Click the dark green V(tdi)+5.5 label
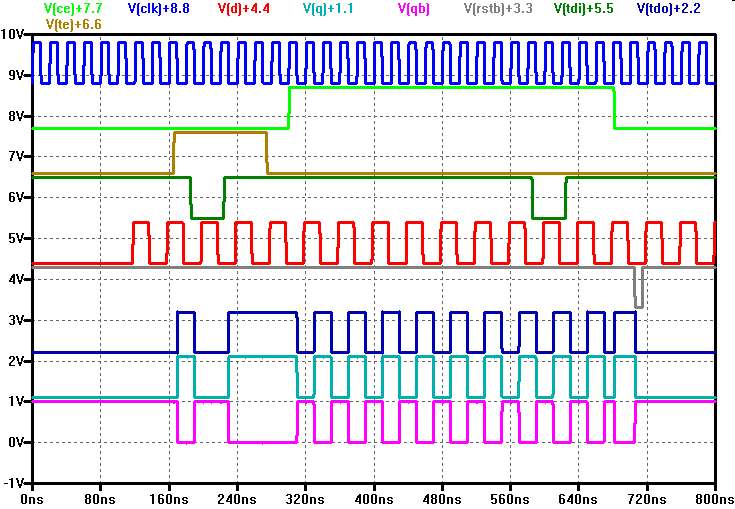This screenshot has width=735, height=509. coord(589,9)
